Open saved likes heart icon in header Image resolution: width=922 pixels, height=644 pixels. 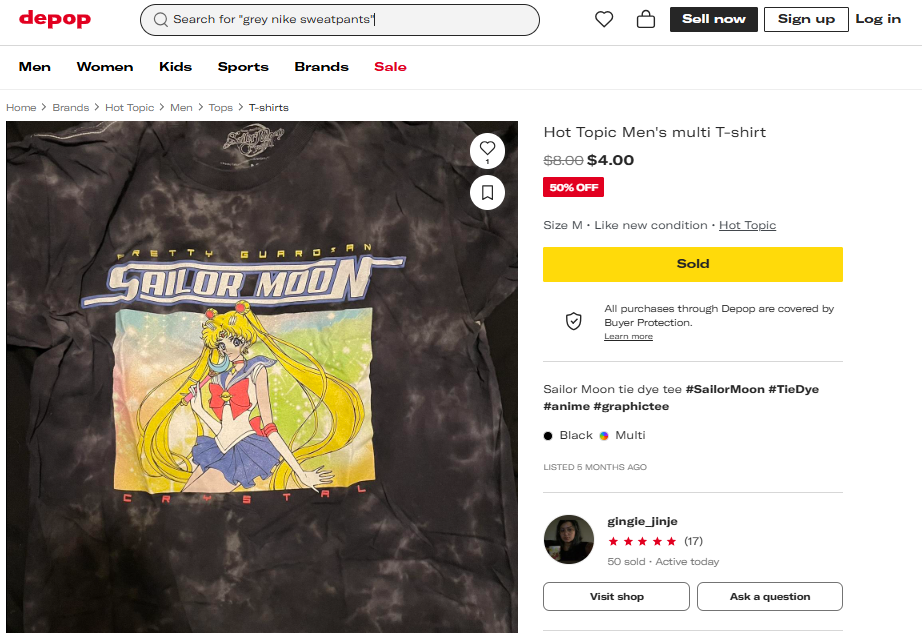coord(604,19)
